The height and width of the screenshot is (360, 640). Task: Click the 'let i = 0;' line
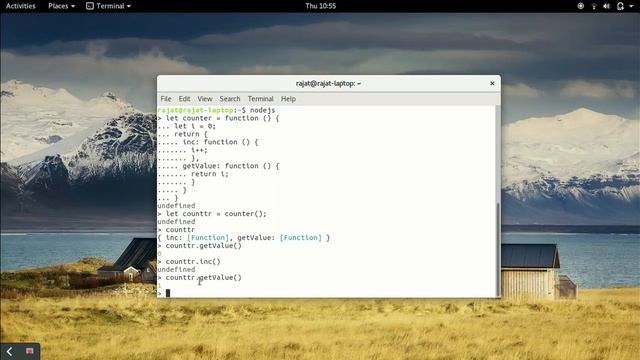[x=195, y=126]
